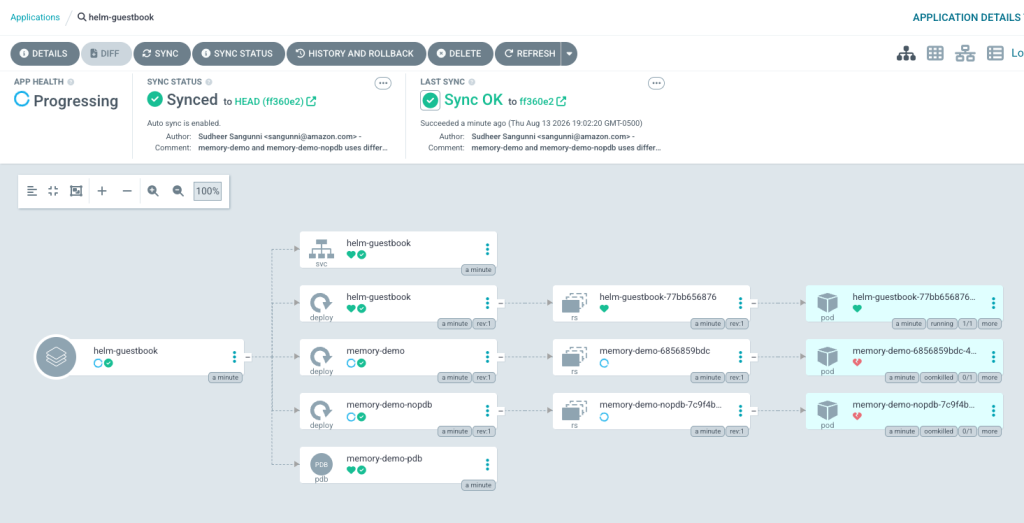
Task: Open menu for helm-guestbook-77bb656876 replicaset
Action: pos(740,303)
